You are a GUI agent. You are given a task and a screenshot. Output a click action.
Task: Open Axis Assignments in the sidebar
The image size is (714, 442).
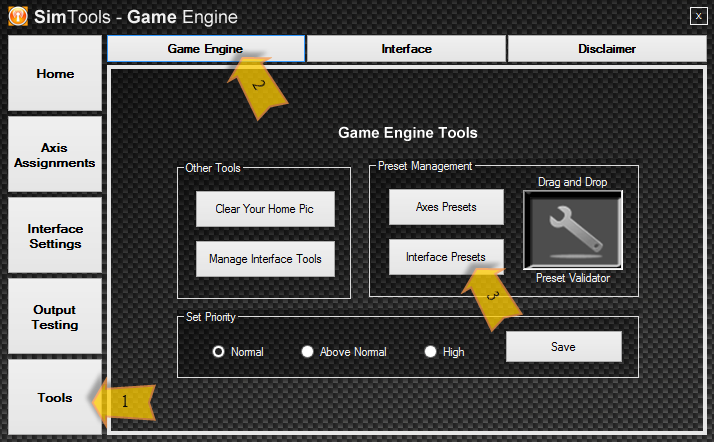click(55, 154)
